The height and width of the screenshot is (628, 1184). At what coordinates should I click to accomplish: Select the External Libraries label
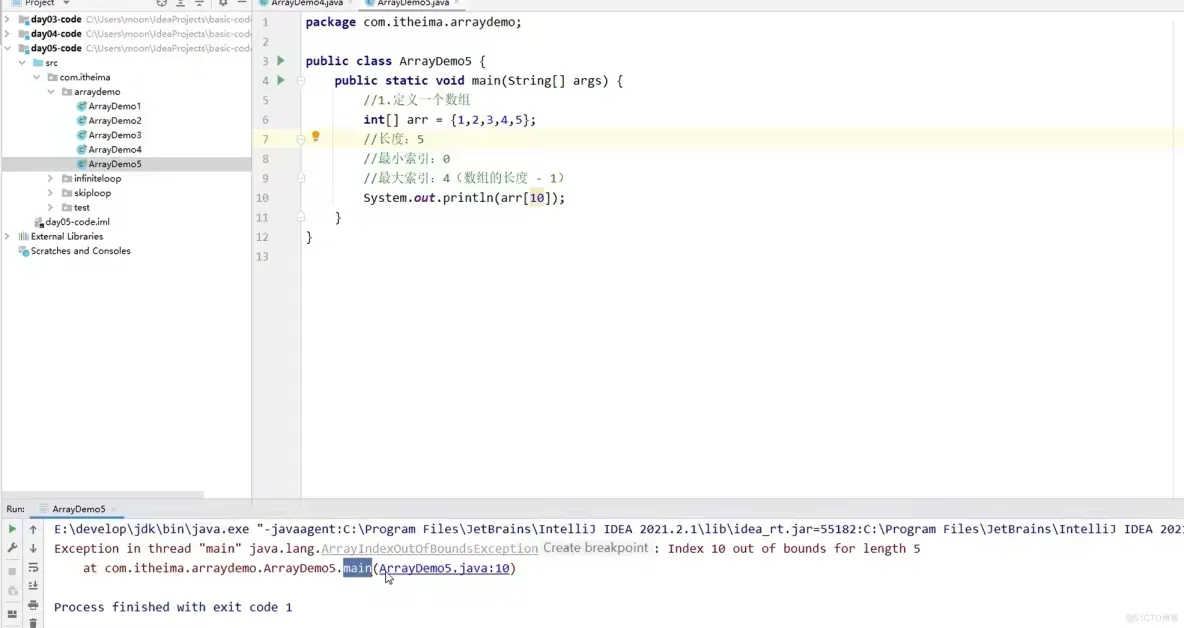66,236
